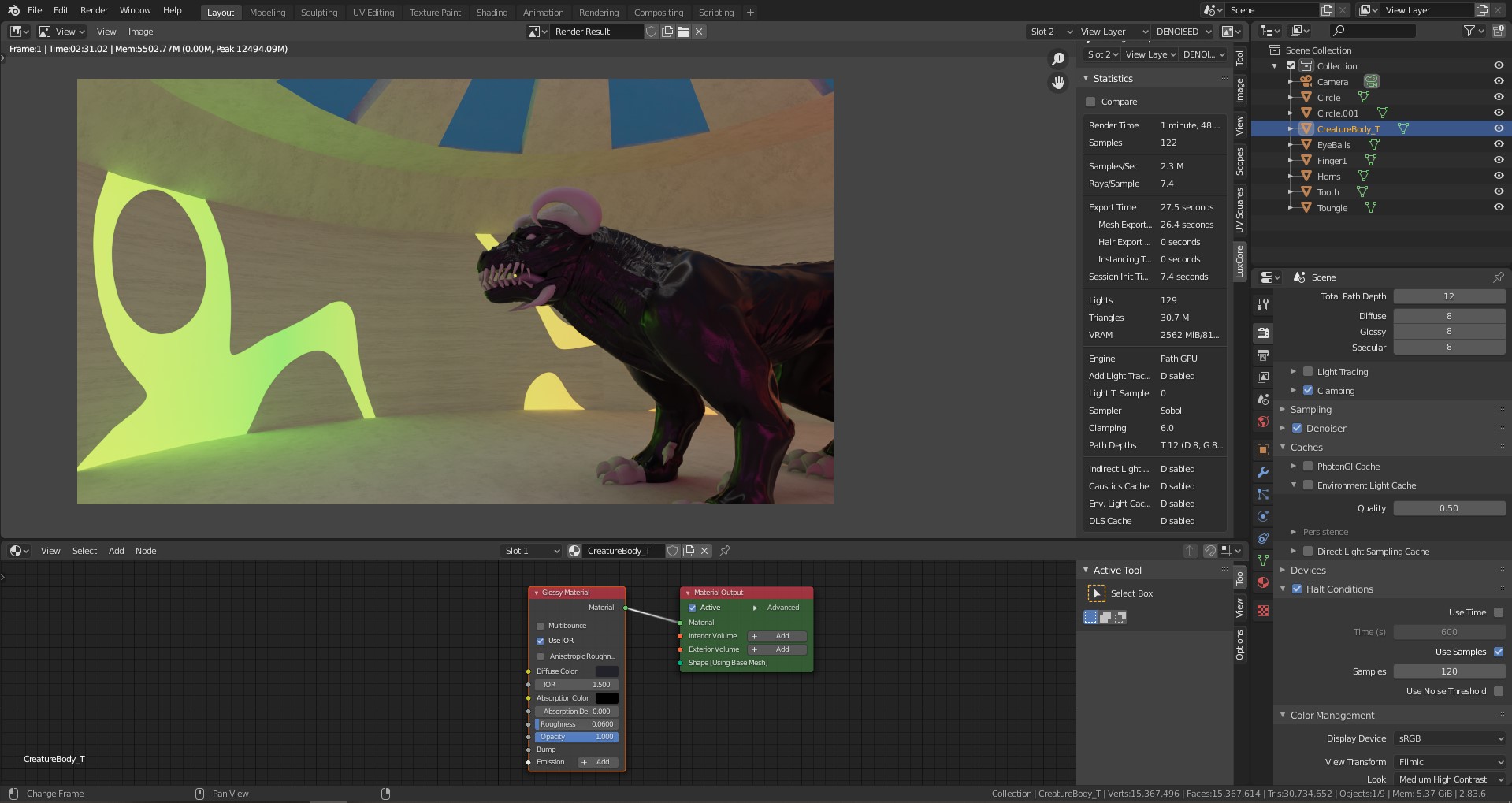This screenshot has width=1512, height=803.
Task: Enable the Compare checkbox in Statistics
Action: pyautogui.click(x=1090, y=102)
